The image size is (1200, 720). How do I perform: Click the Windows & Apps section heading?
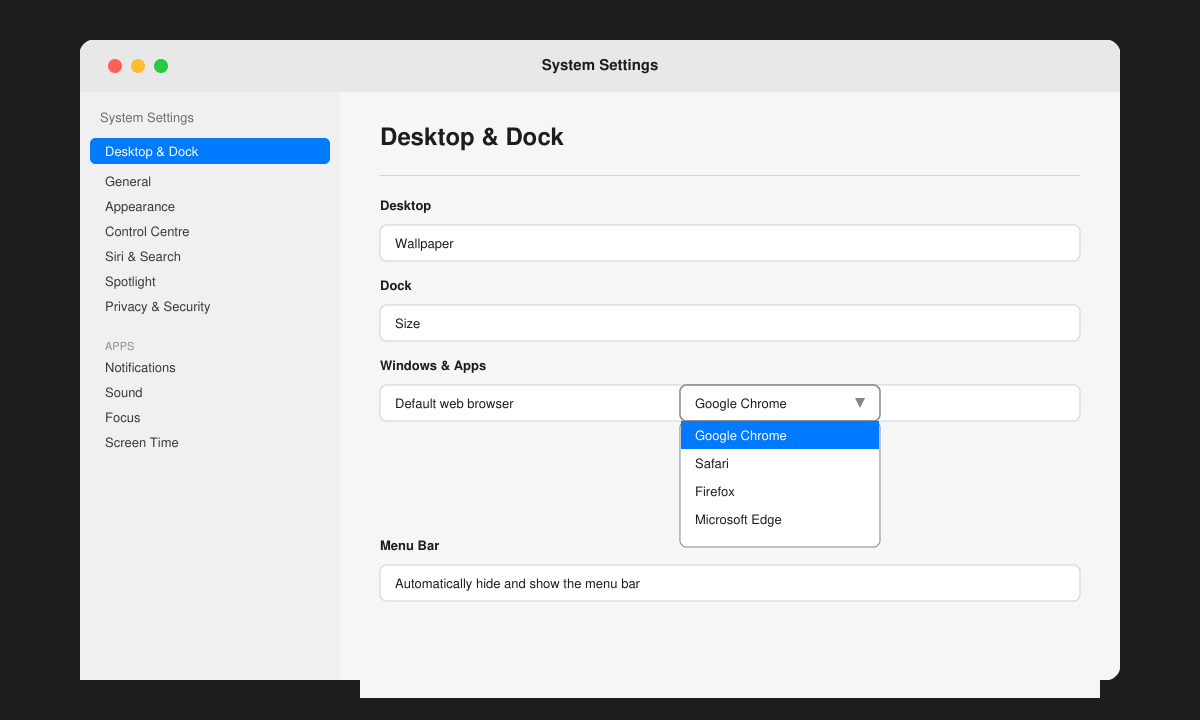coord(433,366)
